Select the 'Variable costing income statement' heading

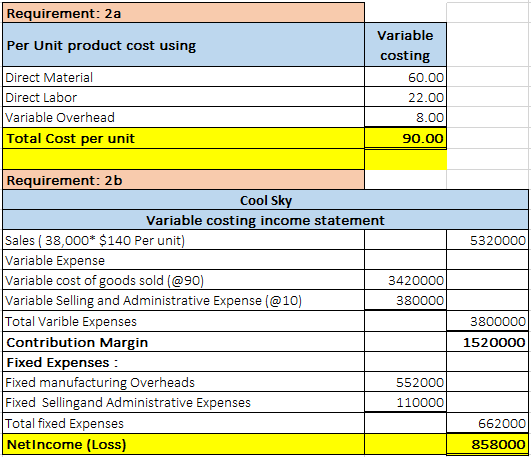[266, 220]
